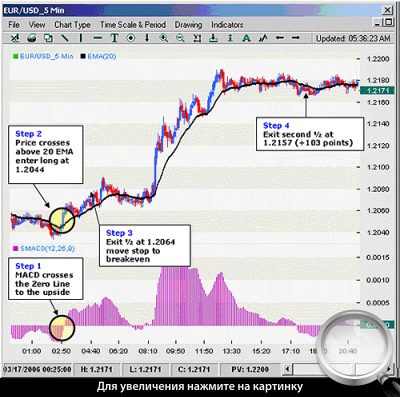Screen dimensions: 400x397
Task: Click the print chart icon
Action: [32, 38]
